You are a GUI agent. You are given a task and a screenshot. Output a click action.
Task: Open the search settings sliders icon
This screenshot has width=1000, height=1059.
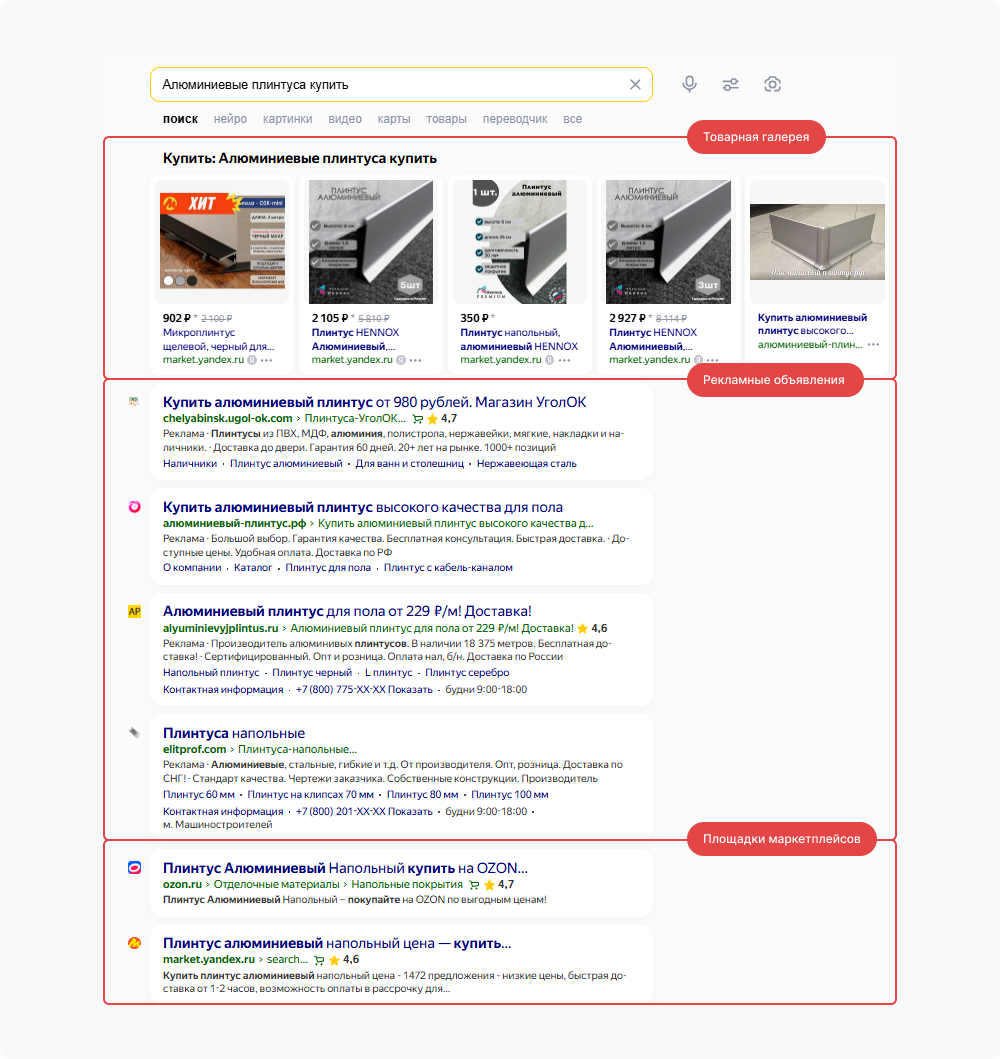pyautogui.click(x=731, y=85)
